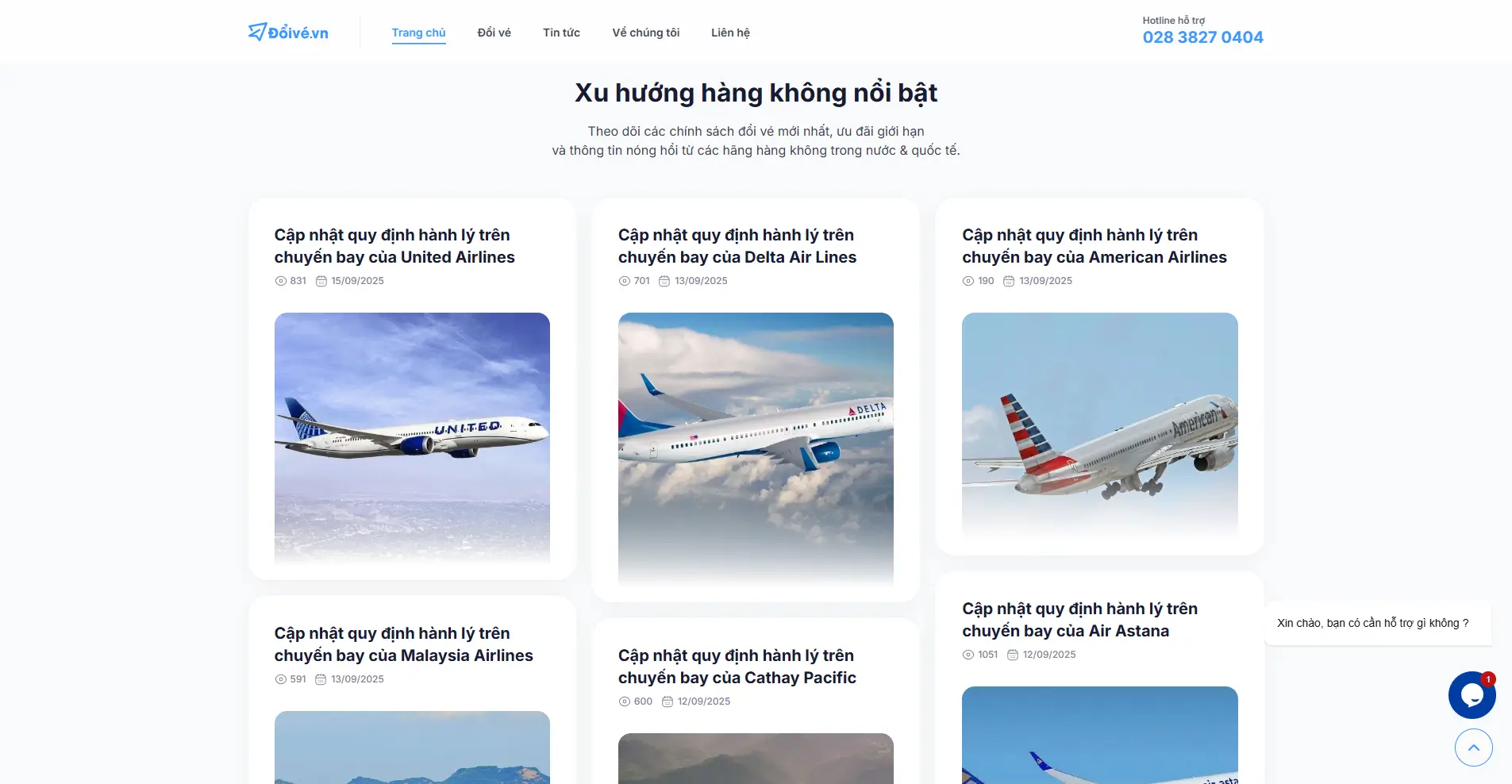Click the Đổivé.vn logo
This screenshot has height=784, width=1512.
coord(288,32)
